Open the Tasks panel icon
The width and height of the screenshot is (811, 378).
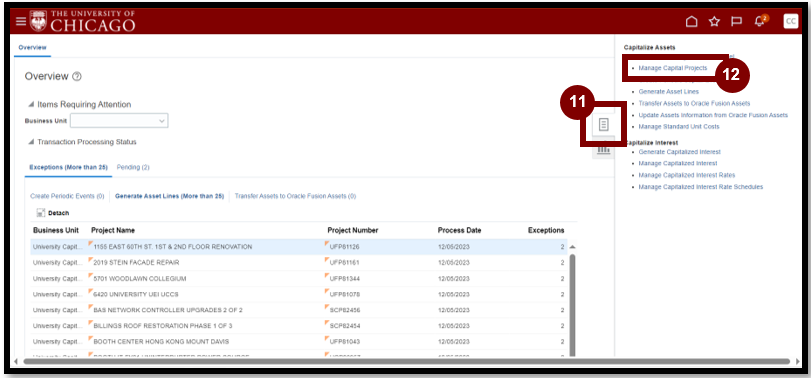[603, 125]
